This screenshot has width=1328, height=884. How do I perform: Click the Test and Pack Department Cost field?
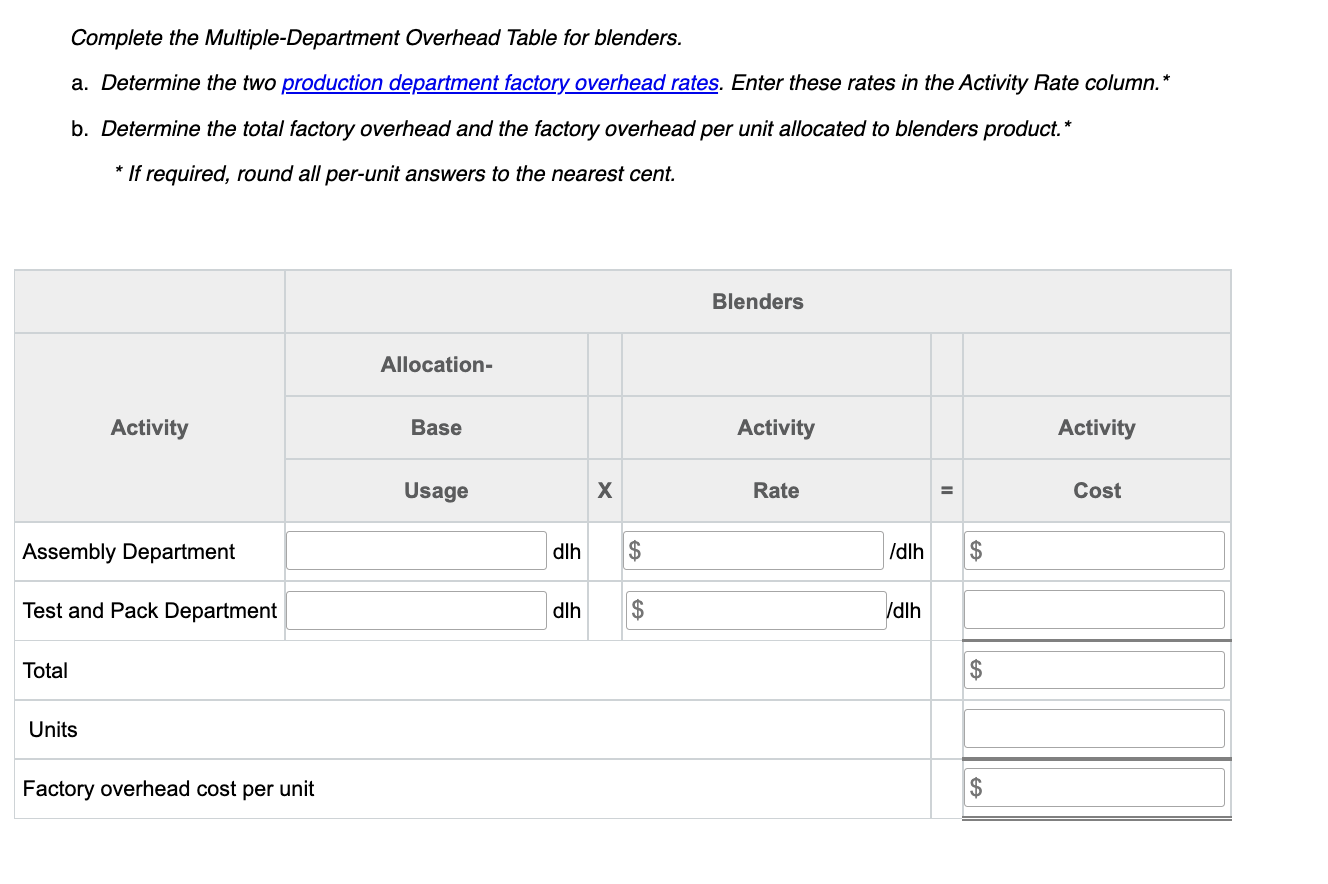point(1094,609)
